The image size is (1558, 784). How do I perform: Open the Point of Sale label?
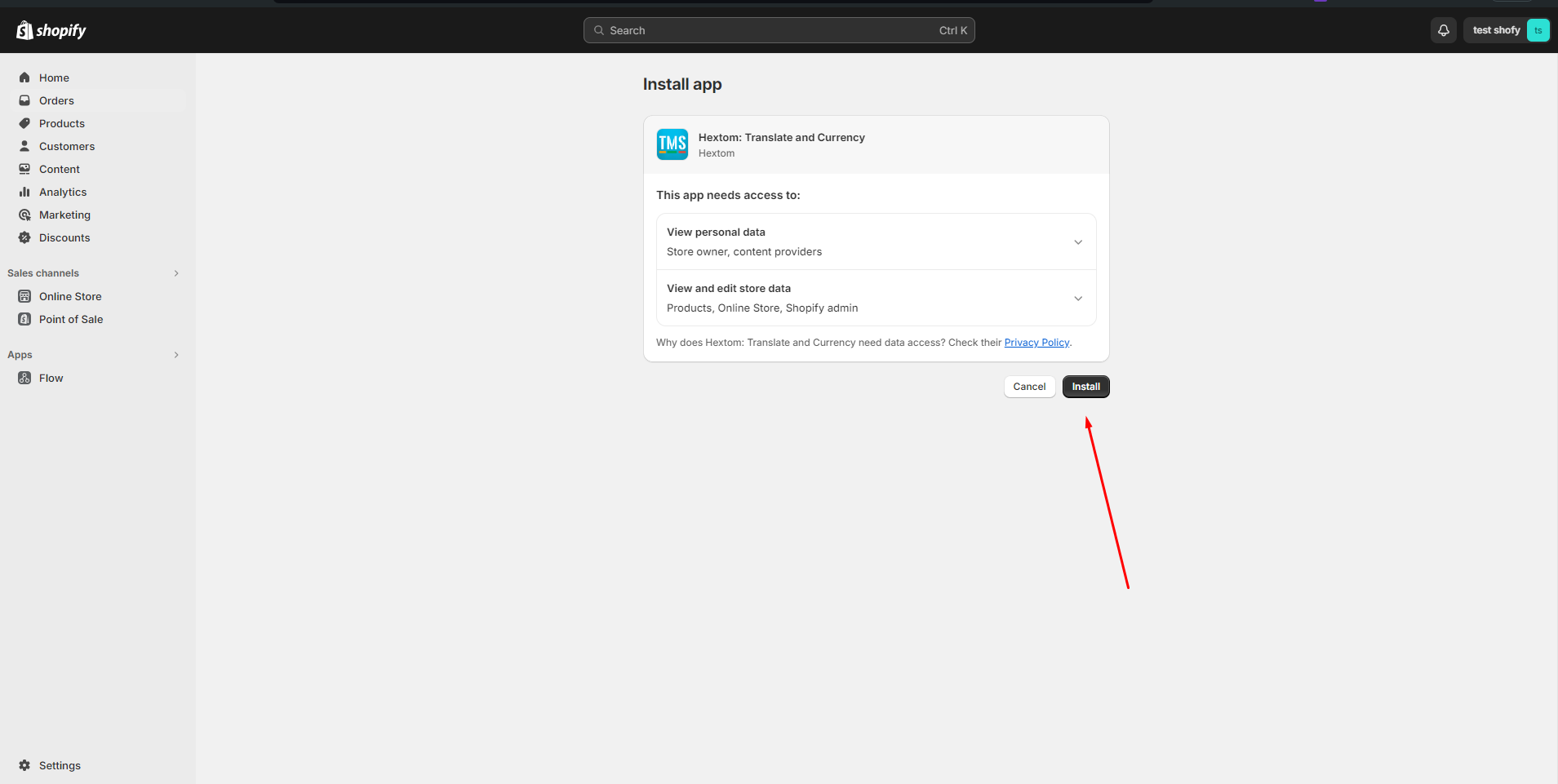pos(71,319)
